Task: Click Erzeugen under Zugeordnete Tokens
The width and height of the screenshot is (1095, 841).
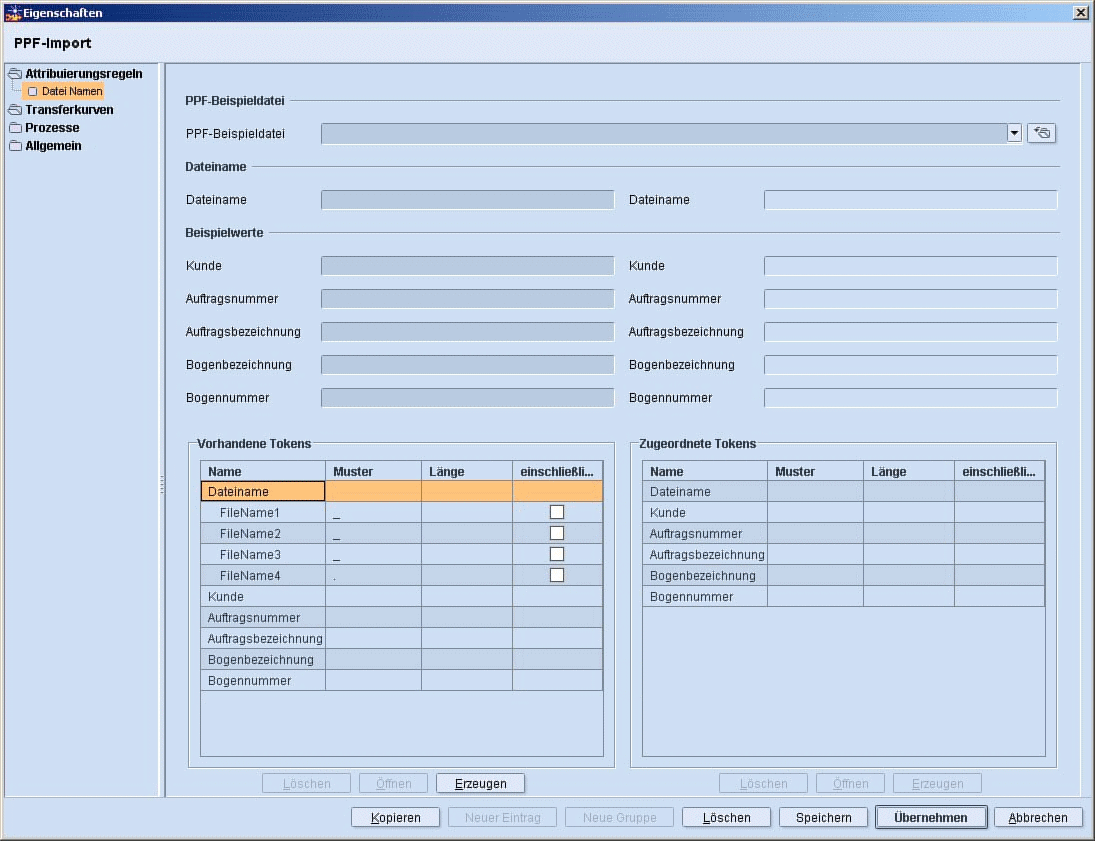Action: click(937, 783)
